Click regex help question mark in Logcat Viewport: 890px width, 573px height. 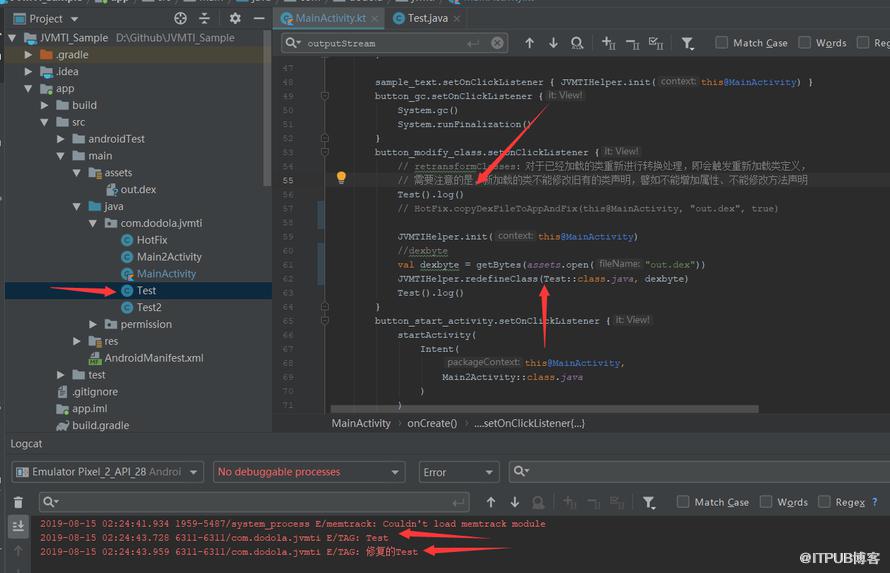click(x=875, y=502)
